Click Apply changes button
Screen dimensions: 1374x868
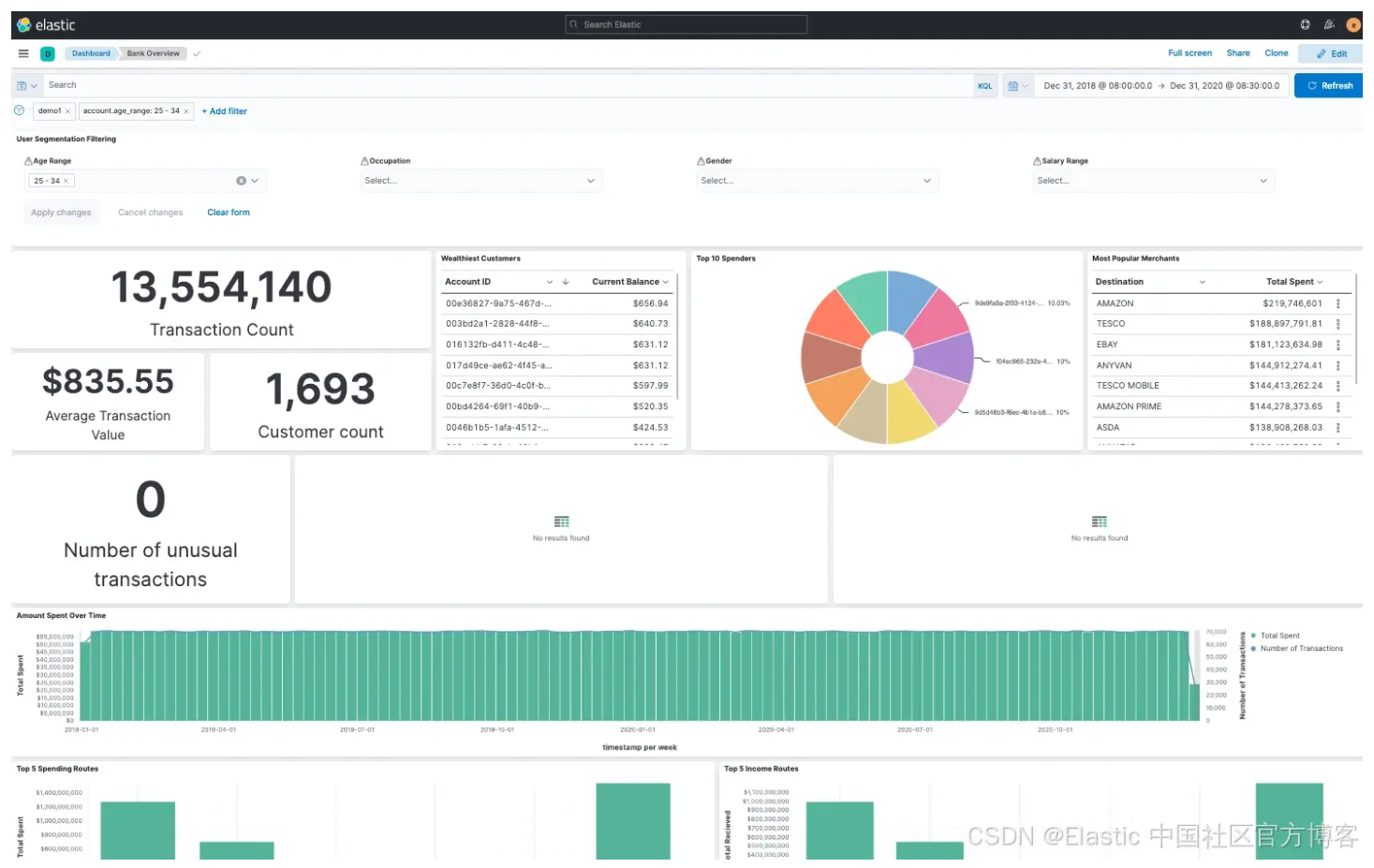pos(61,213)
